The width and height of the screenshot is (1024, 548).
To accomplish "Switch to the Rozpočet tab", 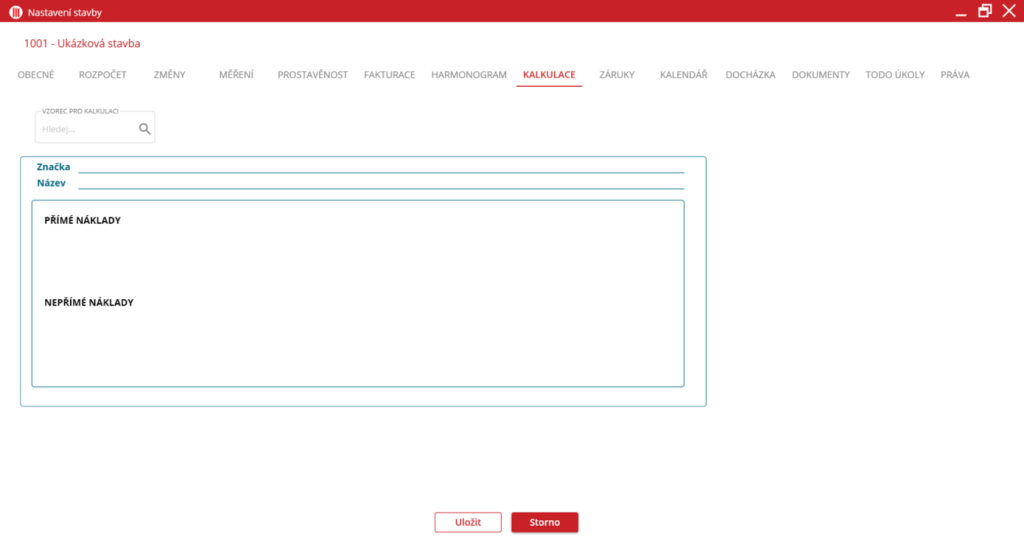I will 102,75.
